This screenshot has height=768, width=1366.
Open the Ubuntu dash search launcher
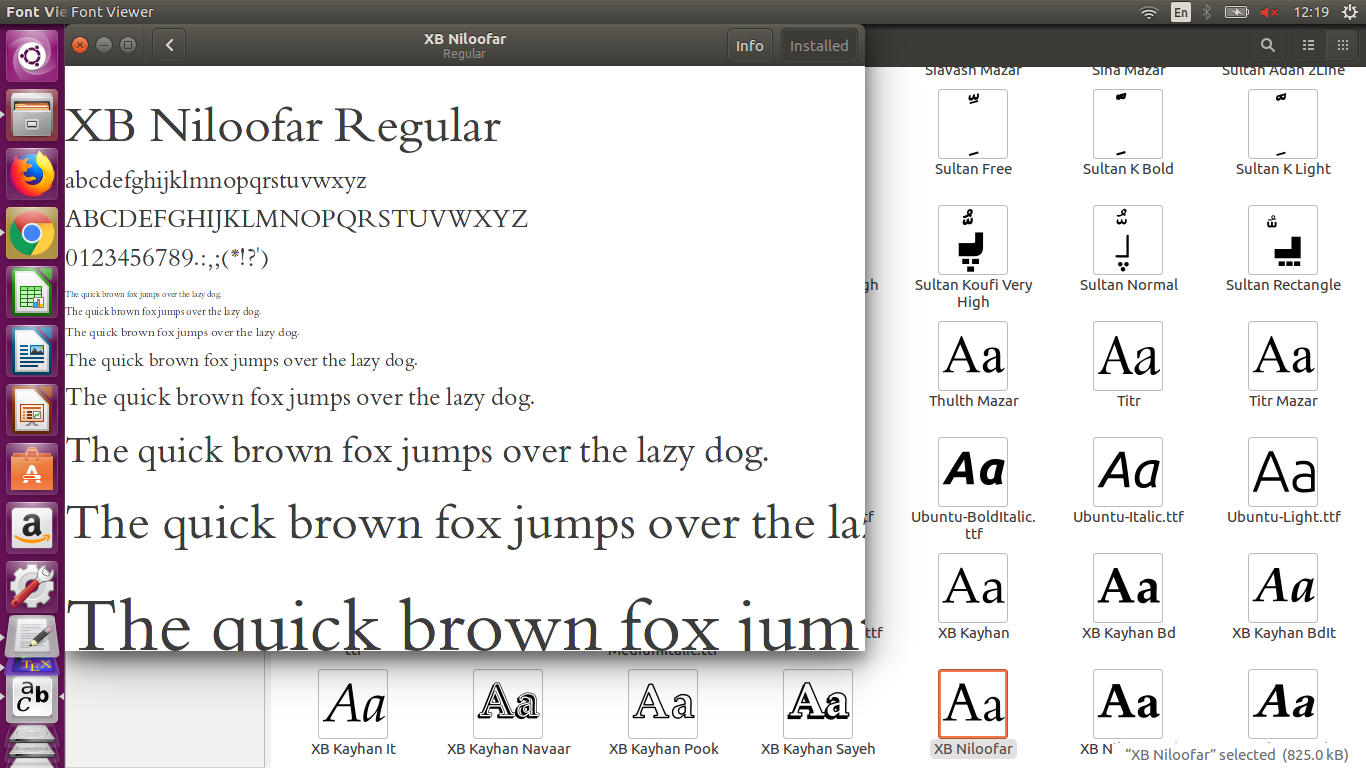(x=33, y=55)
